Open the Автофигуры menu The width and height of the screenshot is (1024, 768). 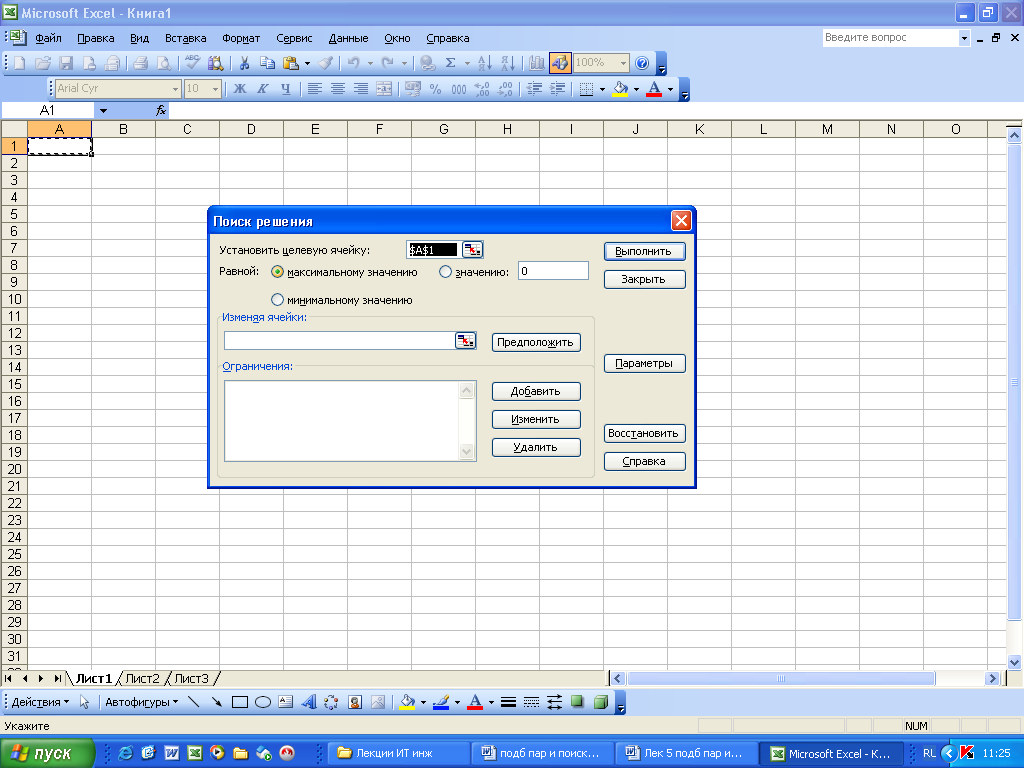point(141,703)
